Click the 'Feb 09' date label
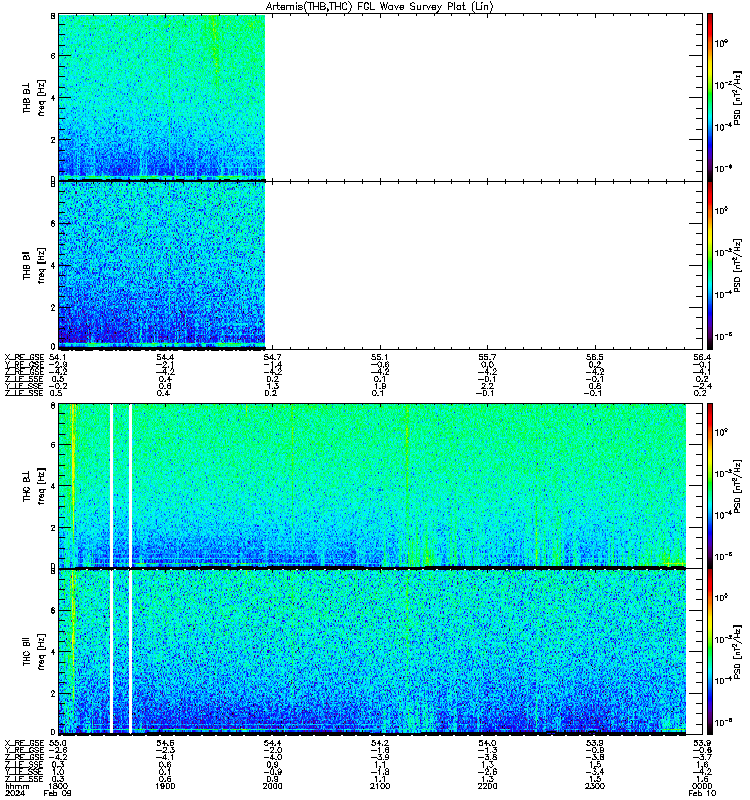 click(58, 793)
